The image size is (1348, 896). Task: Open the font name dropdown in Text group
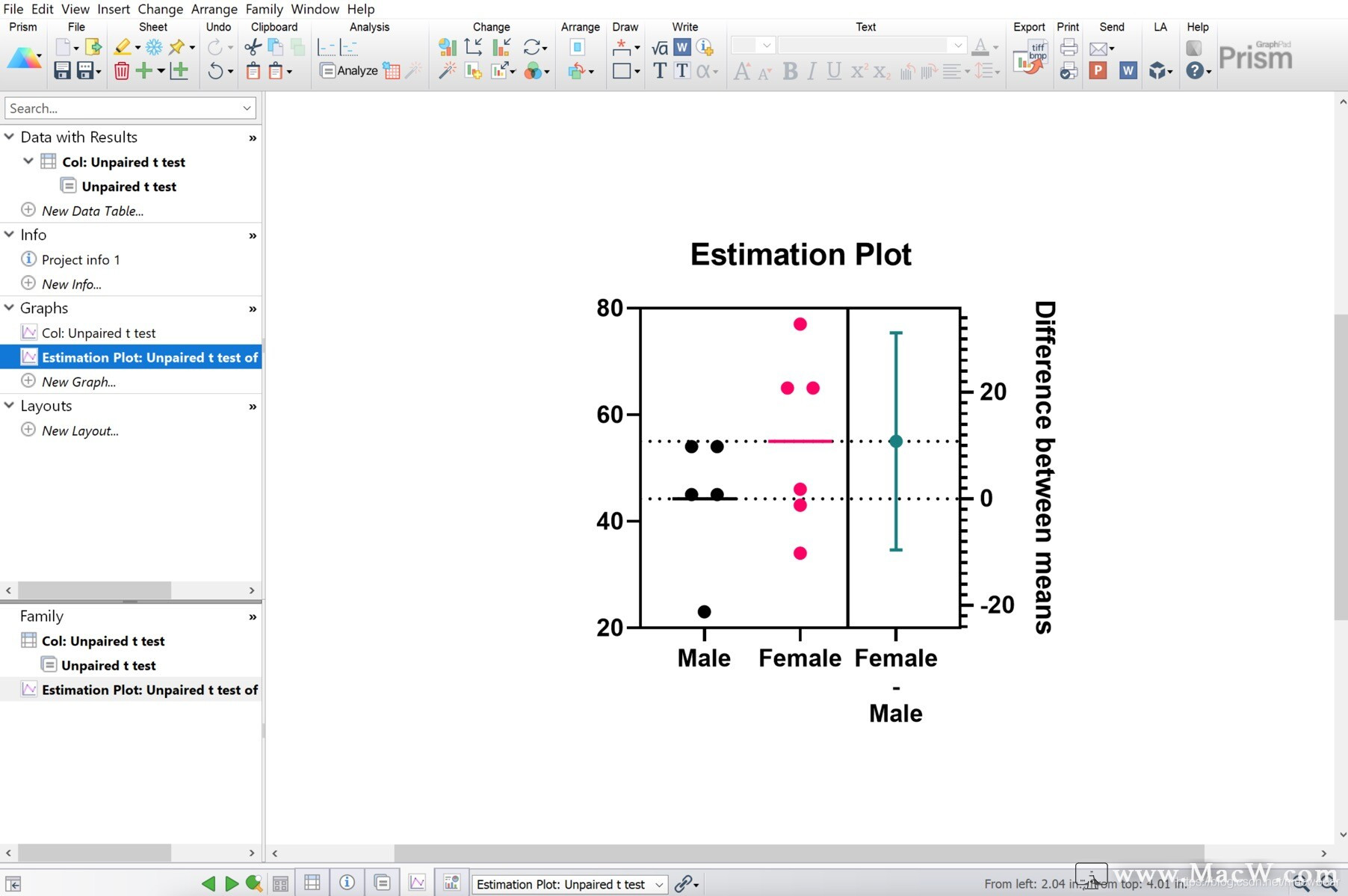pyautogui.click(x=958, y=46)
